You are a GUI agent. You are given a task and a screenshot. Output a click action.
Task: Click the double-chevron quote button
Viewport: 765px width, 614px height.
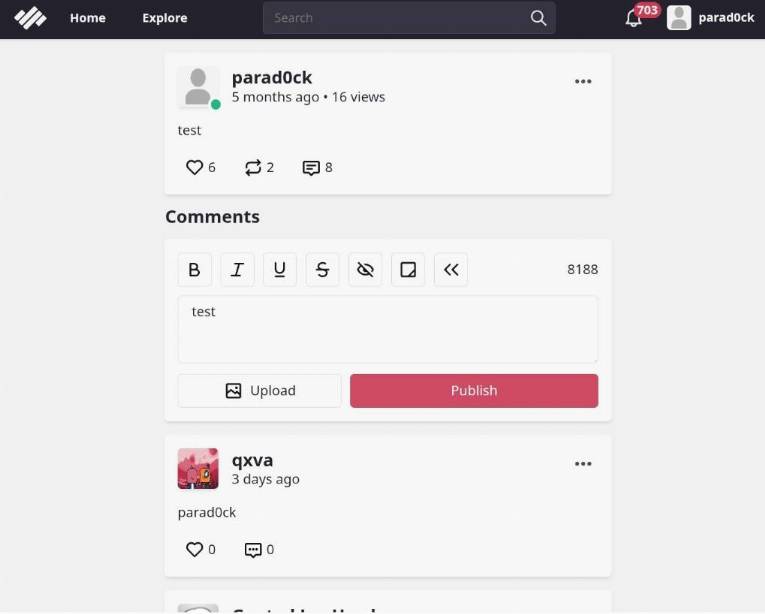pyautogui.click(x=451, y=269)
